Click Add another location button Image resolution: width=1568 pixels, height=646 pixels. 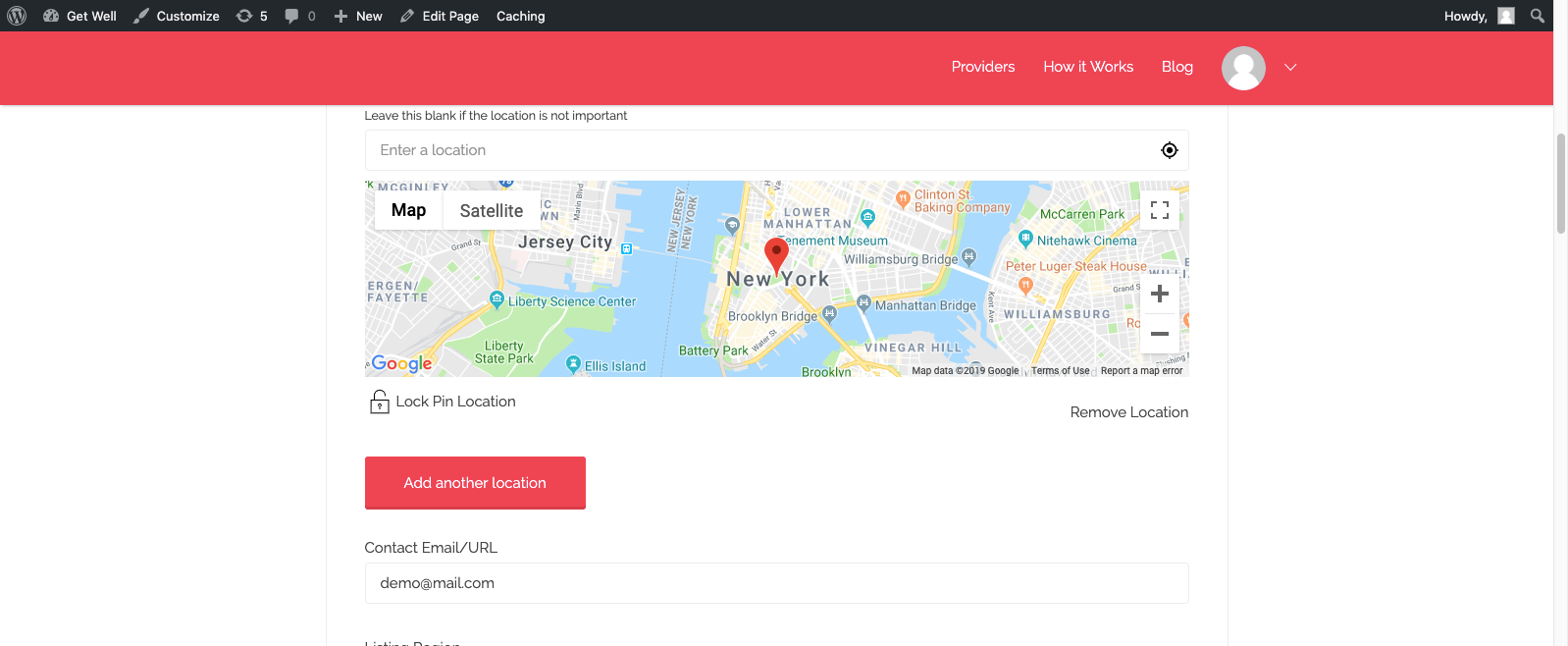click(475, 483)
